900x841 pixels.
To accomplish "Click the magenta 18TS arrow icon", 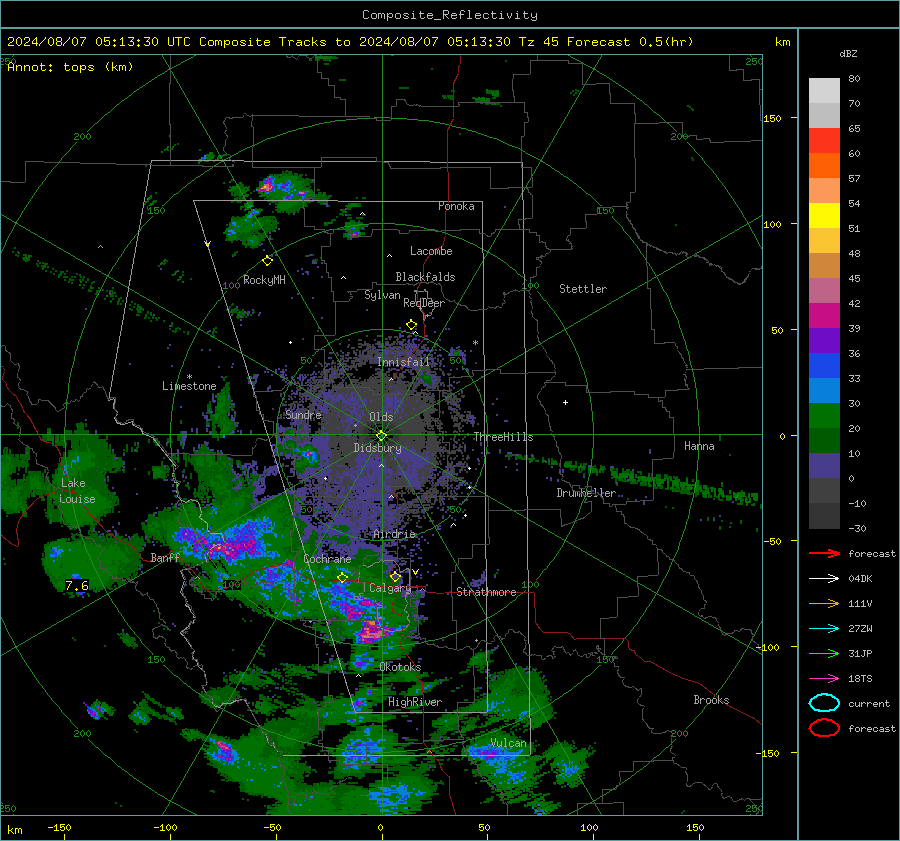I will coord(824,679).
